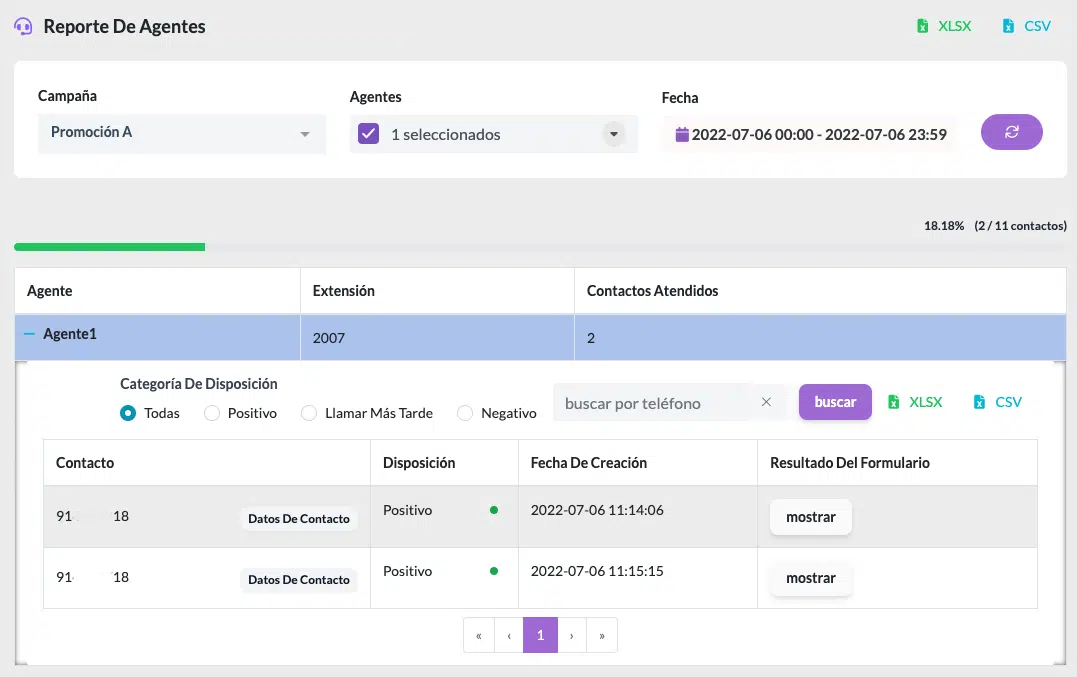Select the Negativo radio option

click(x=465, y=413)
